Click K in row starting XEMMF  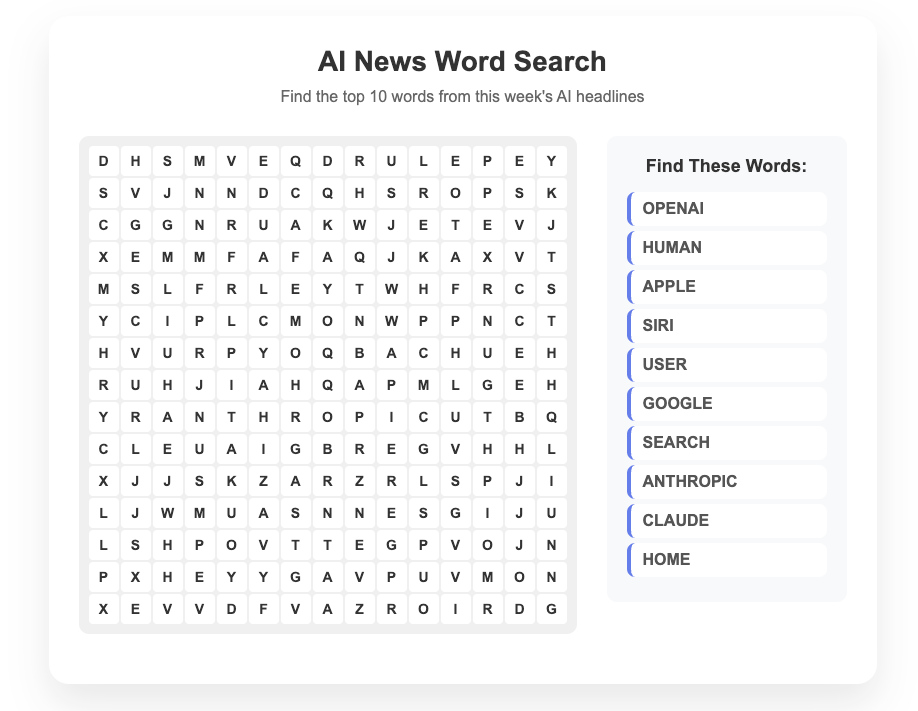(423, 257)
